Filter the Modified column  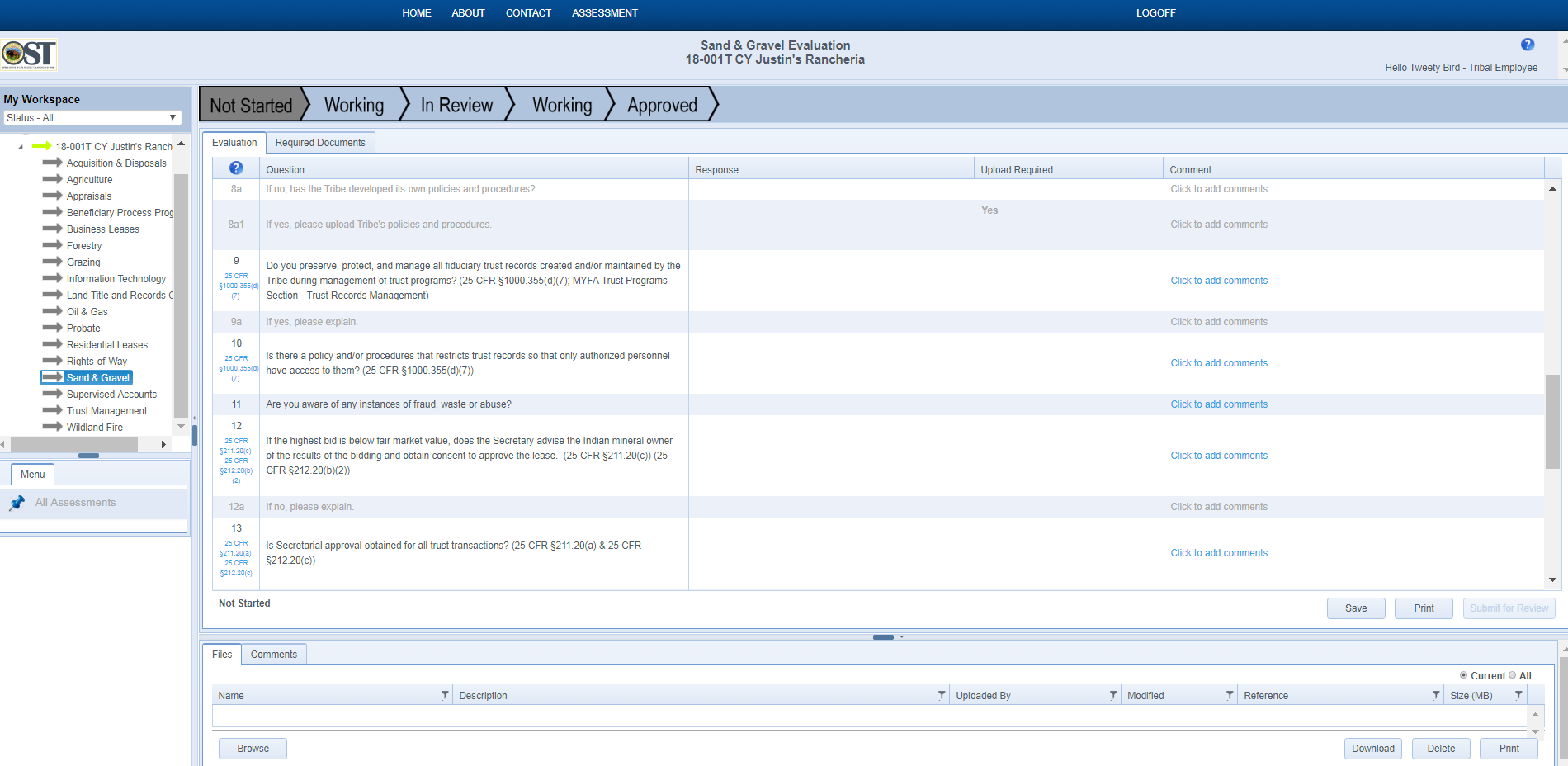[1230, 695]
